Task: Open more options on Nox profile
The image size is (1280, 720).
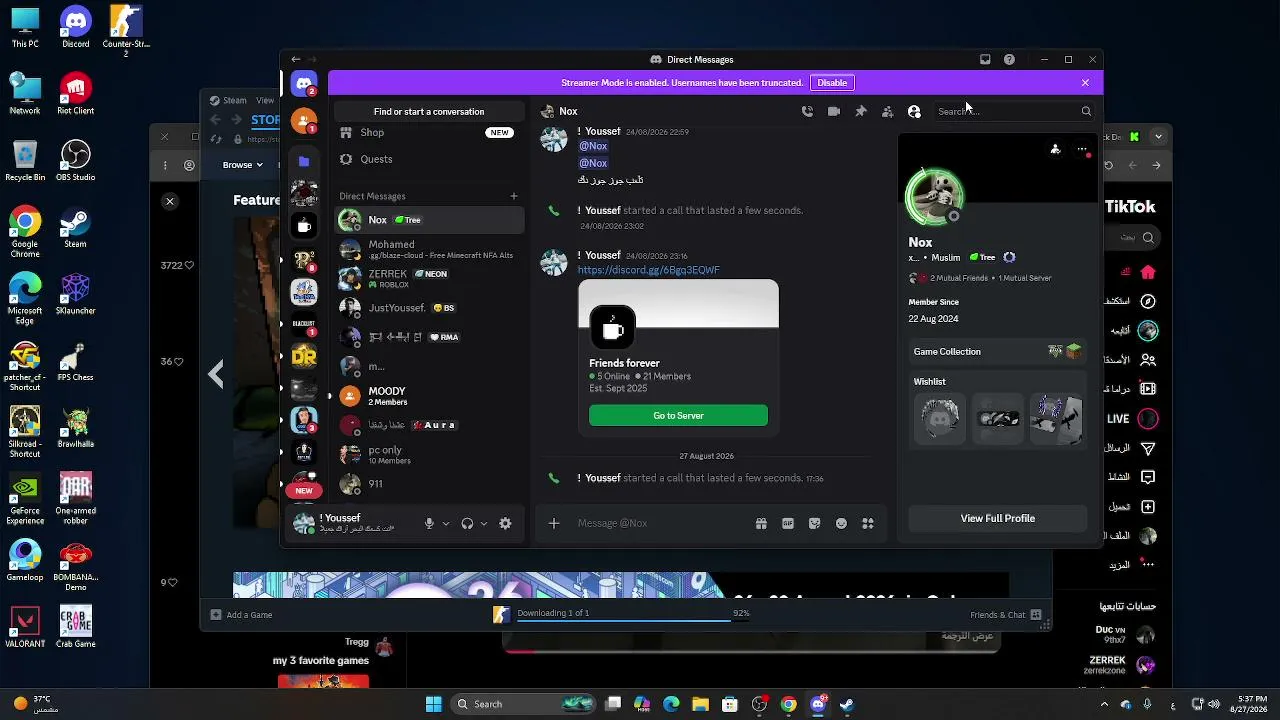Action: (x=1082, y=150)
